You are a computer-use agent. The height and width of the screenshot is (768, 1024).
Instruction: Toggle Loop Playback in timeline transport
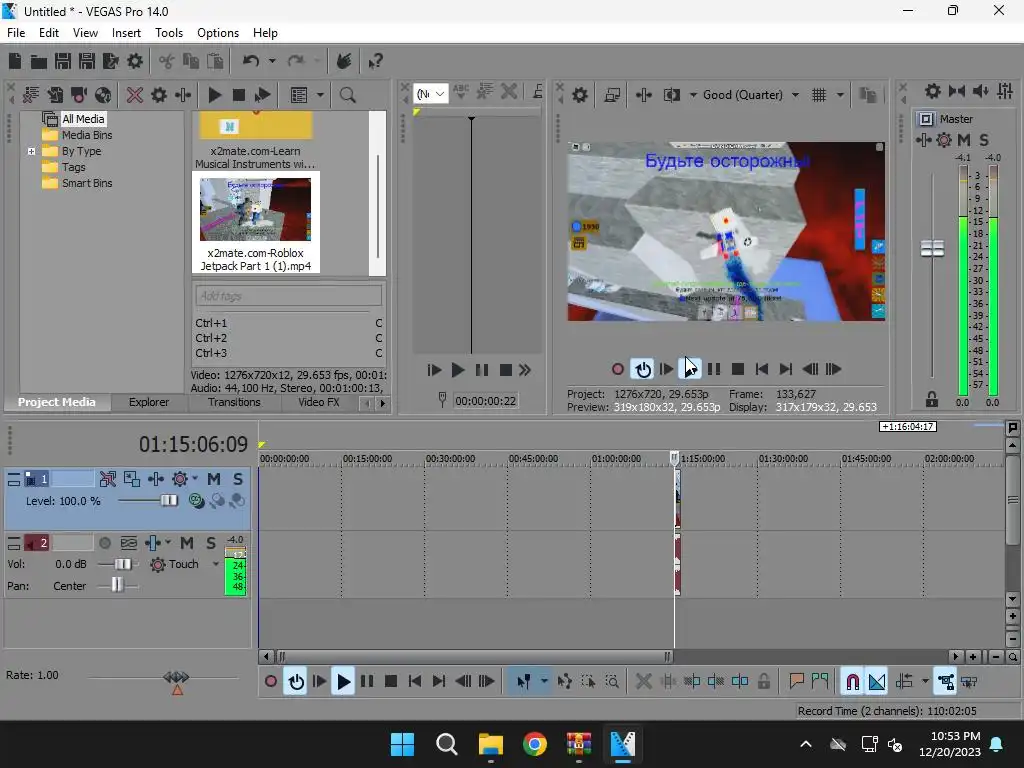(296, 682)
